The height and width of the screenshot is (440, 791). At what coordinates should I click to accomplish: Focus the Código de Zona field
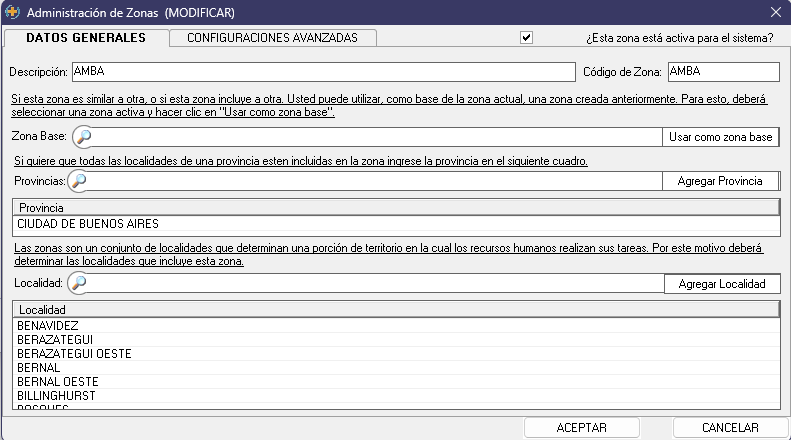(x=722, y=72)
